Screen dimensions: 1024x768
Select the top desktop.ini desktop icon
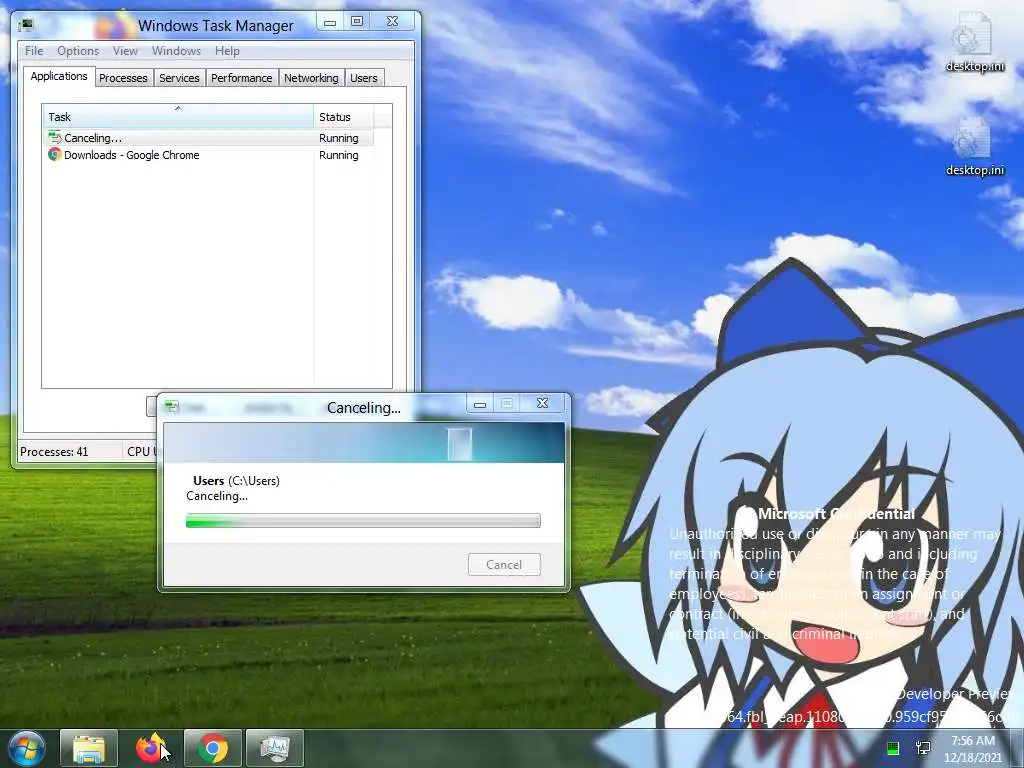point(974,42)
